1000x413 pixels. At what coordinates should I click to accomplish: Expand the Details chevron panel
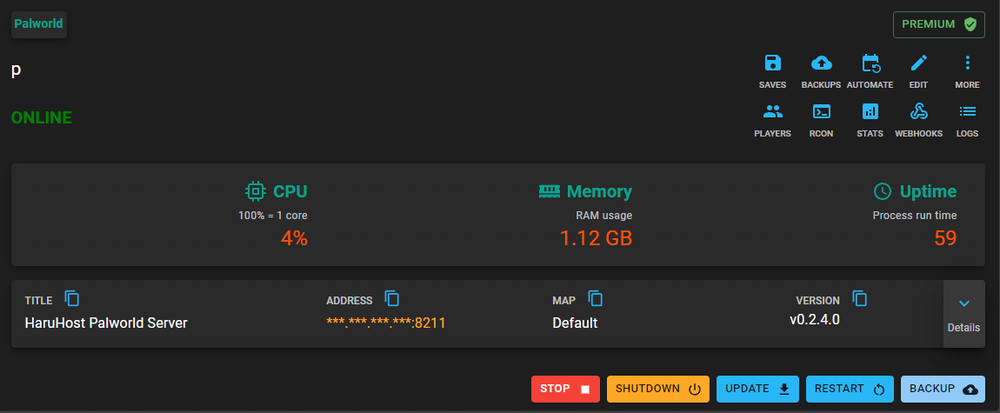964,314
